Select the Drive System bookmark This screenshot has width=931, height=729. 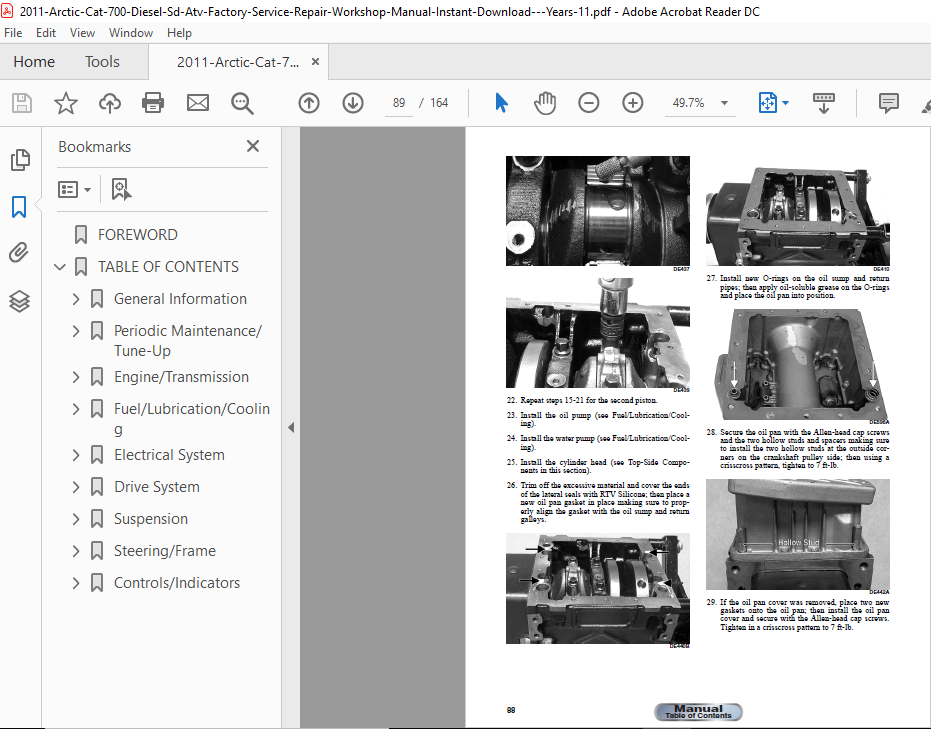[157, 487]
